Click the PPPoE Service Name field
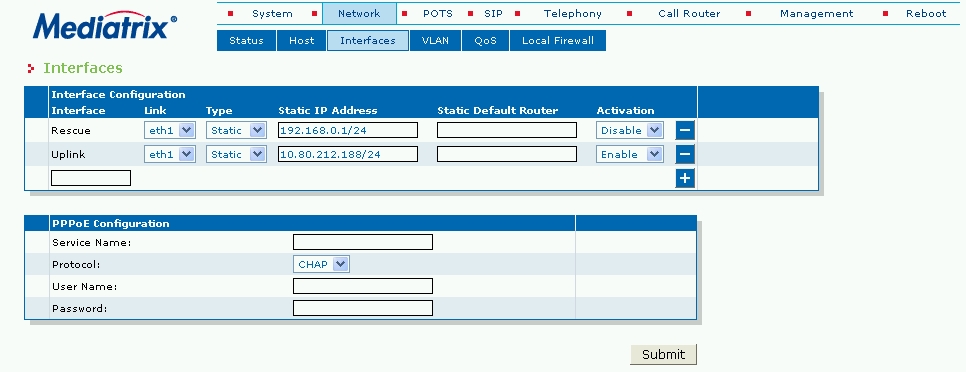 (363, 242)
